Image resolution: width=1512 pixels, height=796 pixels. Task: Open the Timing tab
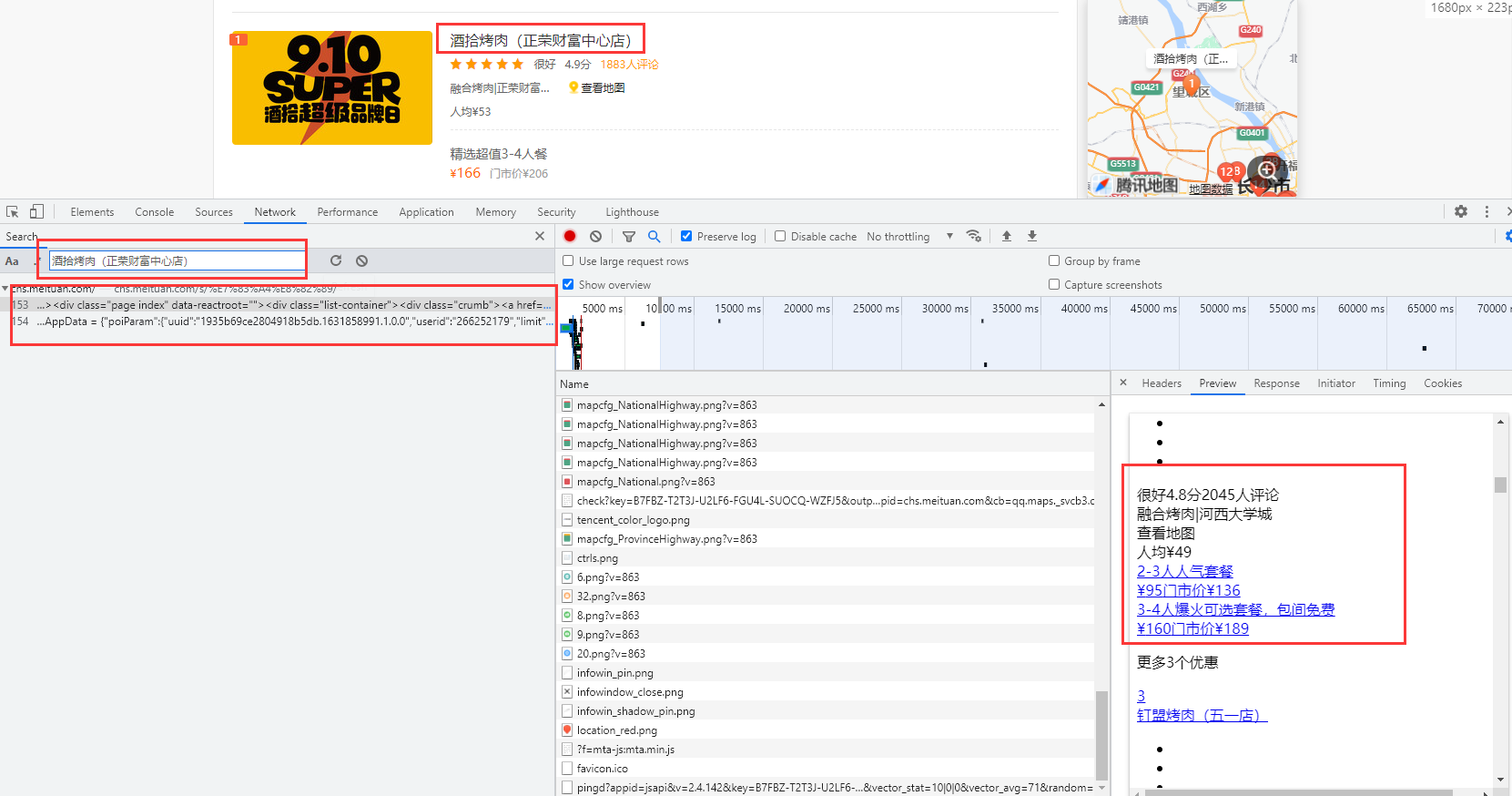(1390, 383)
